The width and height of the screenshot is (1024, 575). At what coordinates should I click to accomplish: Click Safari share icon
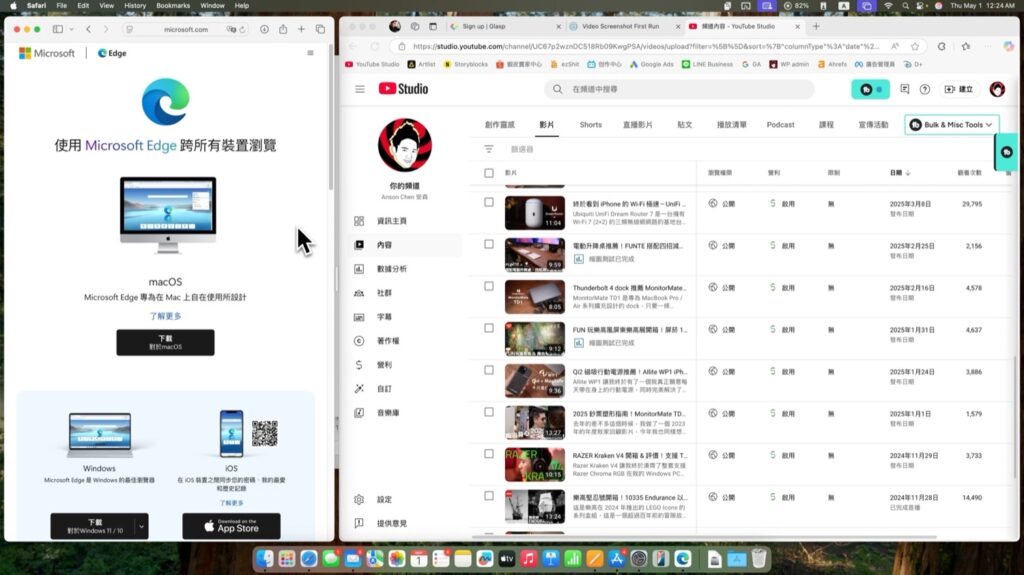(x=283, y=29)
